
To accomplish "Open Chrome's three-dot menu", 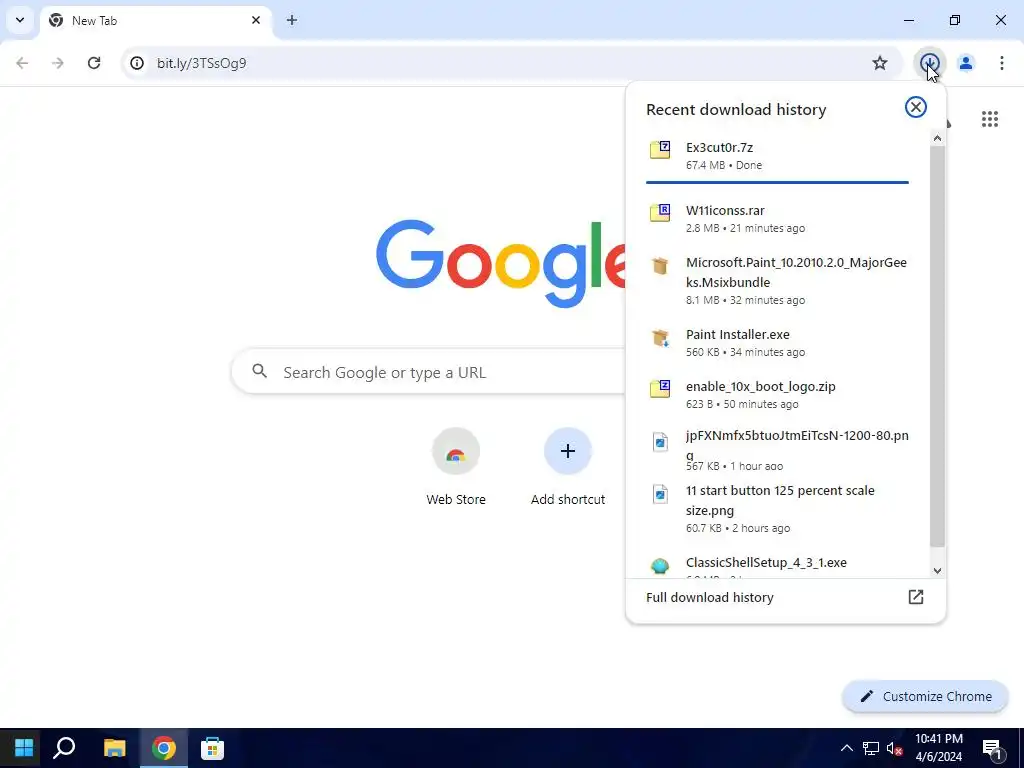I will pos(1001,63).
